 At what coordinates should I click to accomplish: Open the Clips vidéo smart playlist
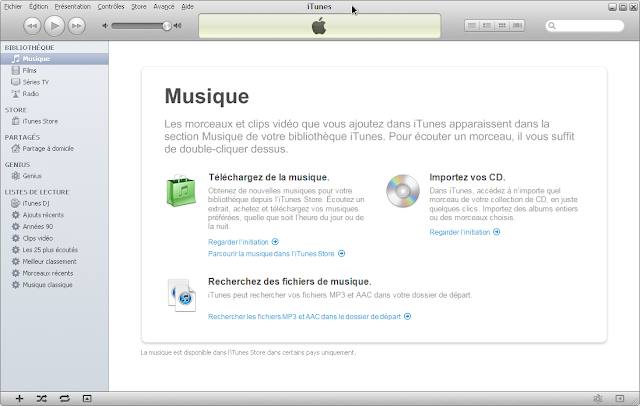[x=54, y=238]
